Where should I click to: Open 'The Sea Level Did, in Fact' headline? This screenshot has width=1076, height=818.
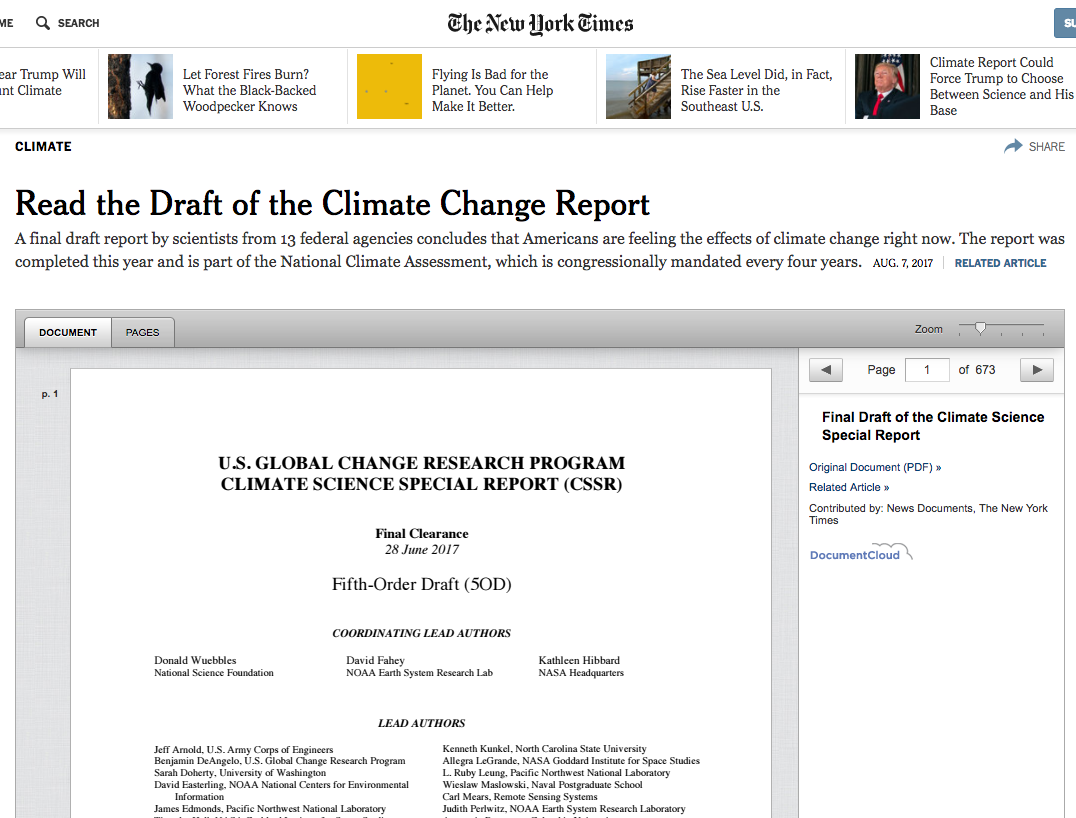(x=756, y=90)
